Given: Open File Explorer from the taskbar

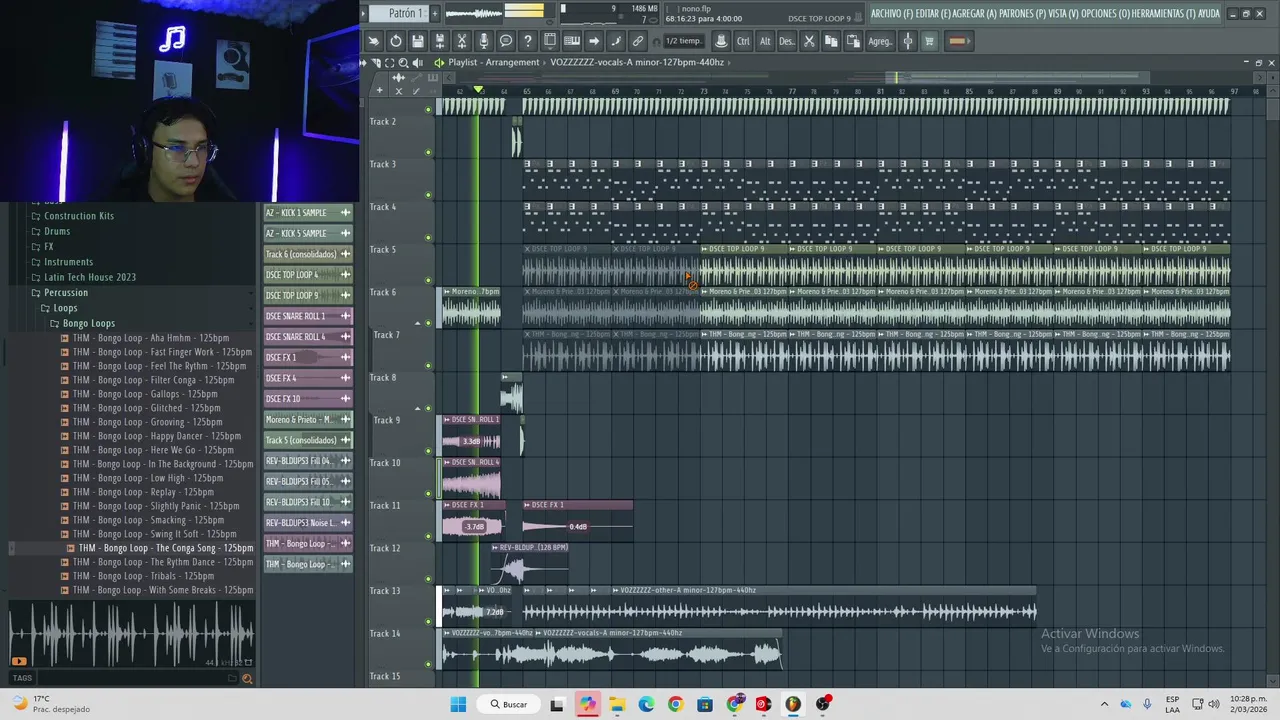Looking at the screenshot, I should [x=617, y=704].
